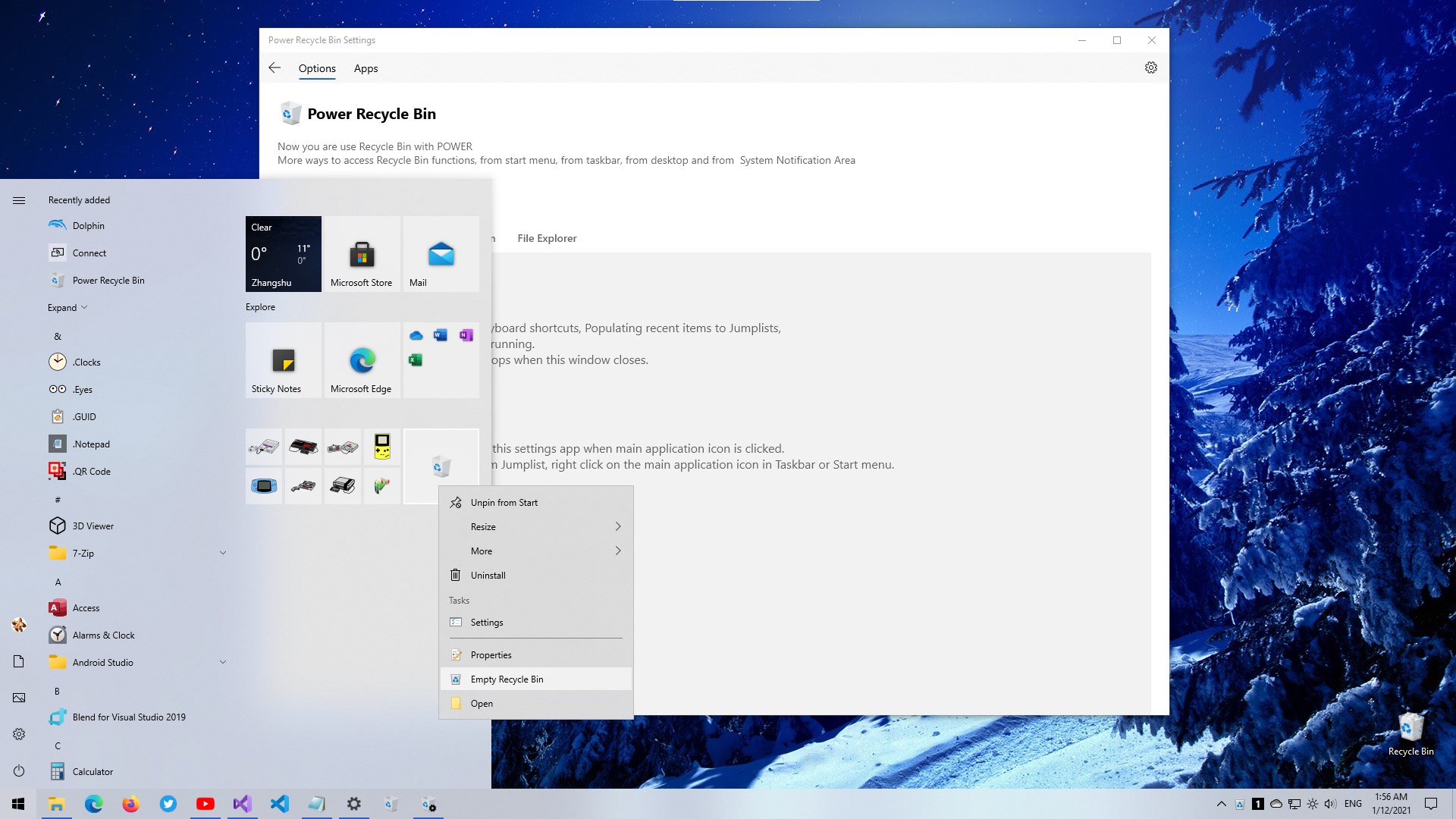Launch the yellow Game Boy Color tile

[382, 447]
